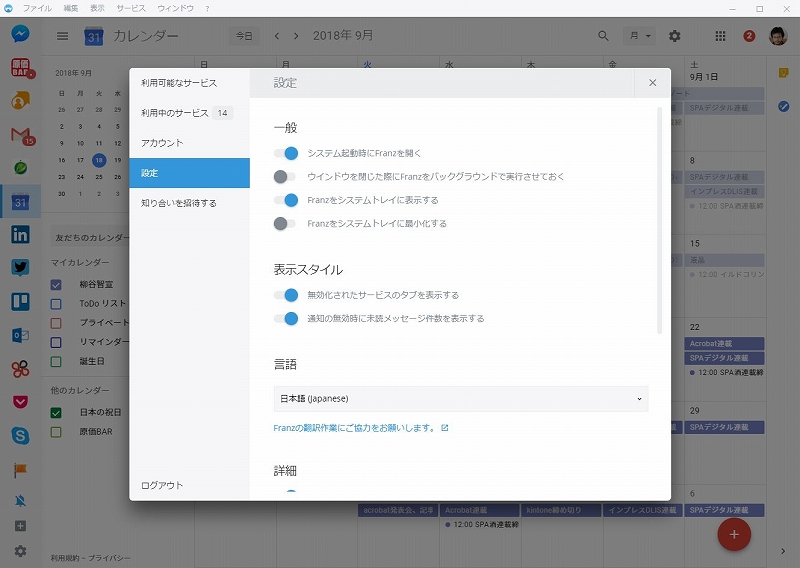Go to previous month arrow
The image size is (800, 568).
click(277, 36)
